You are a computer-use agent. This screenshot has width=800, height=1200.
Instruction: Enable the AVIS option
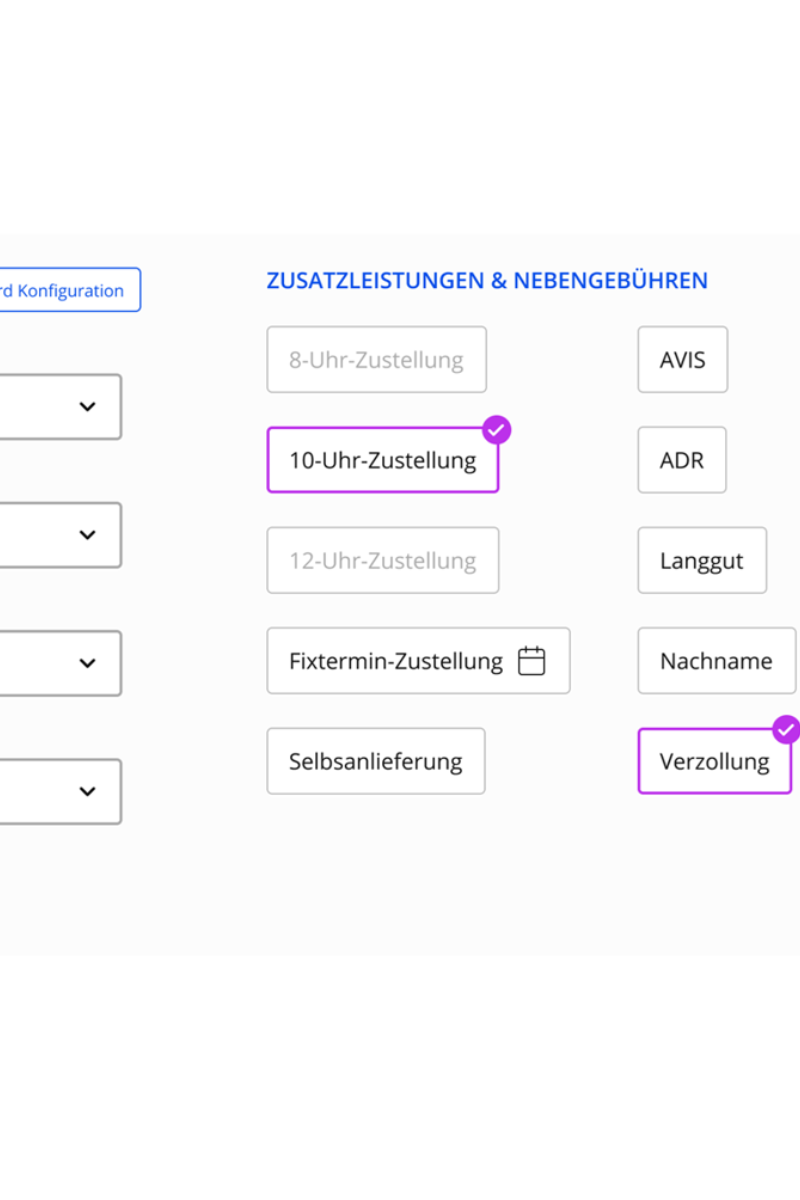click(x=682, y=360)
